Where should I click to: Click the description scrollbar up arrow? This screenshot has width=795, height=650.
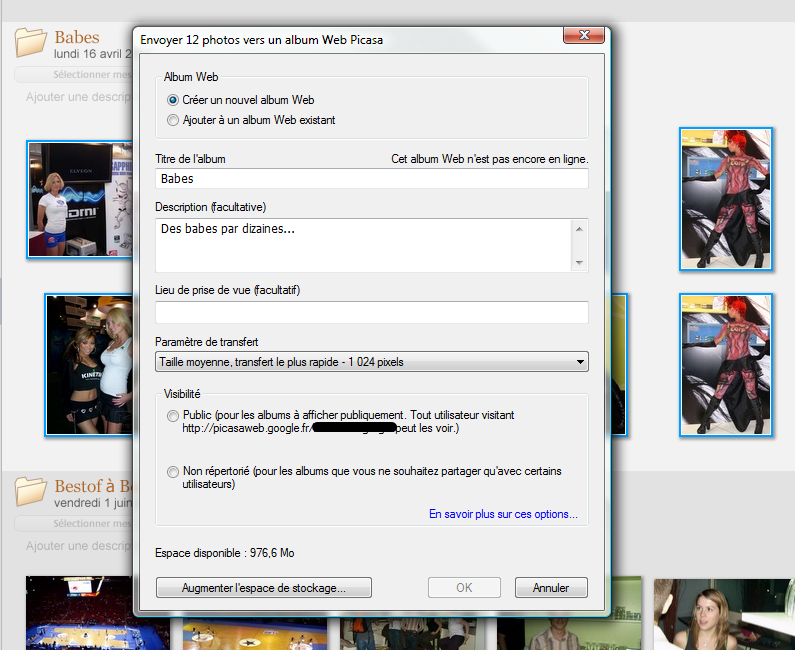[579, 229]
